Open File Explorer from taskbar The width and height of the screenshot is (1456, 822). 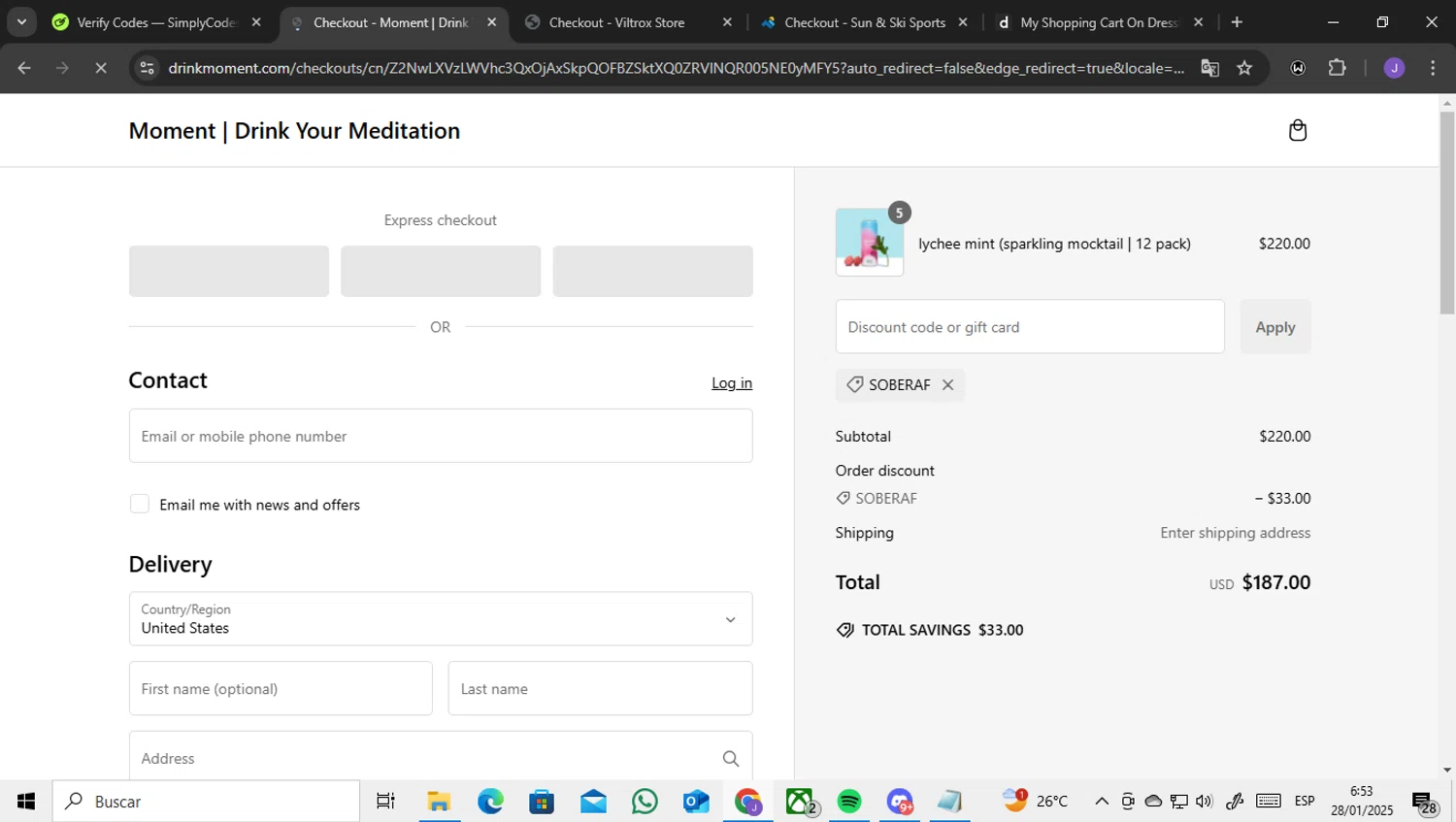[x=439, y=802]
